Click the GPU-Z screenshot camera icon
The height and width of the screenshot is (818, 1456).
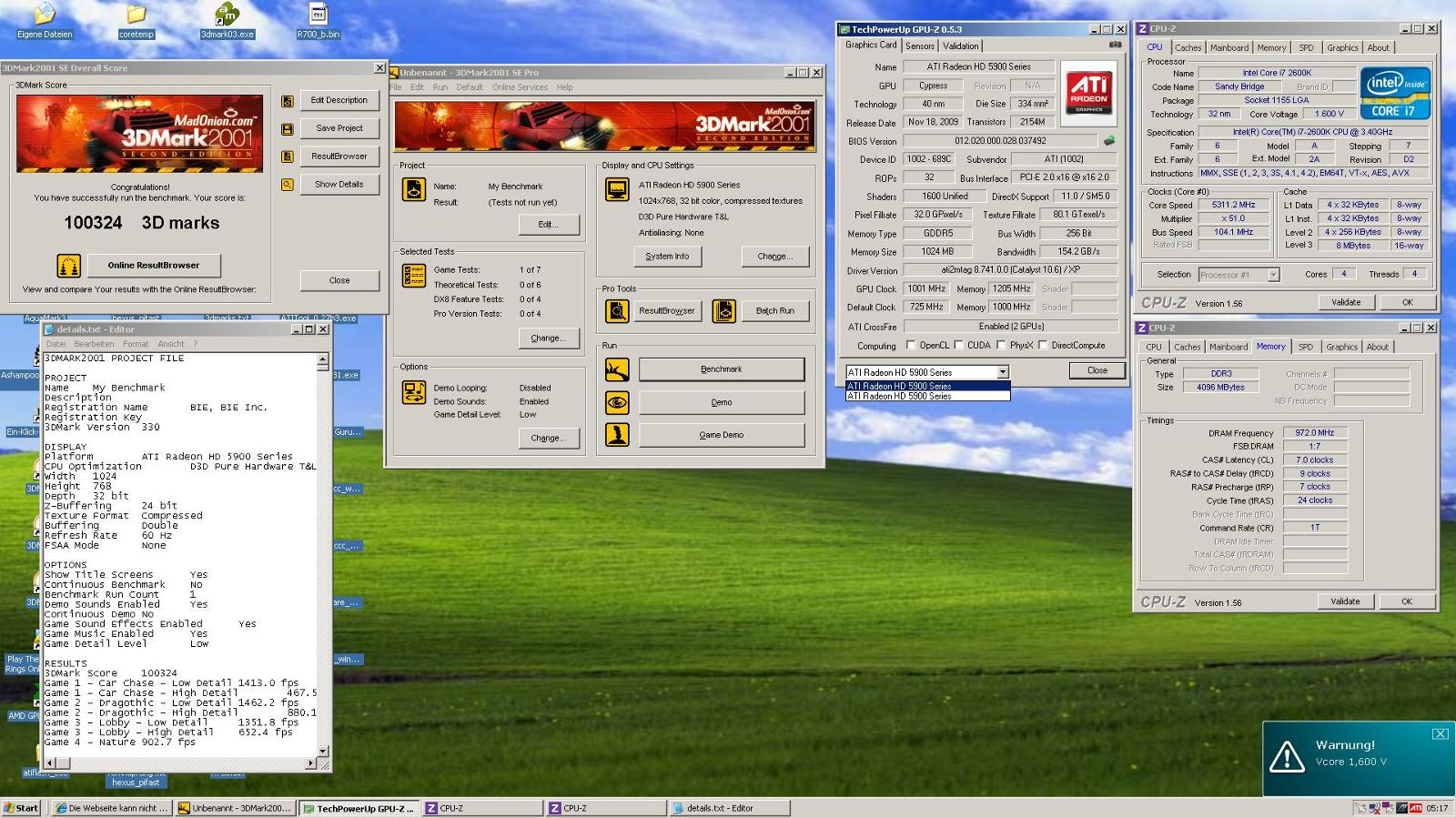click(1115, 45)
